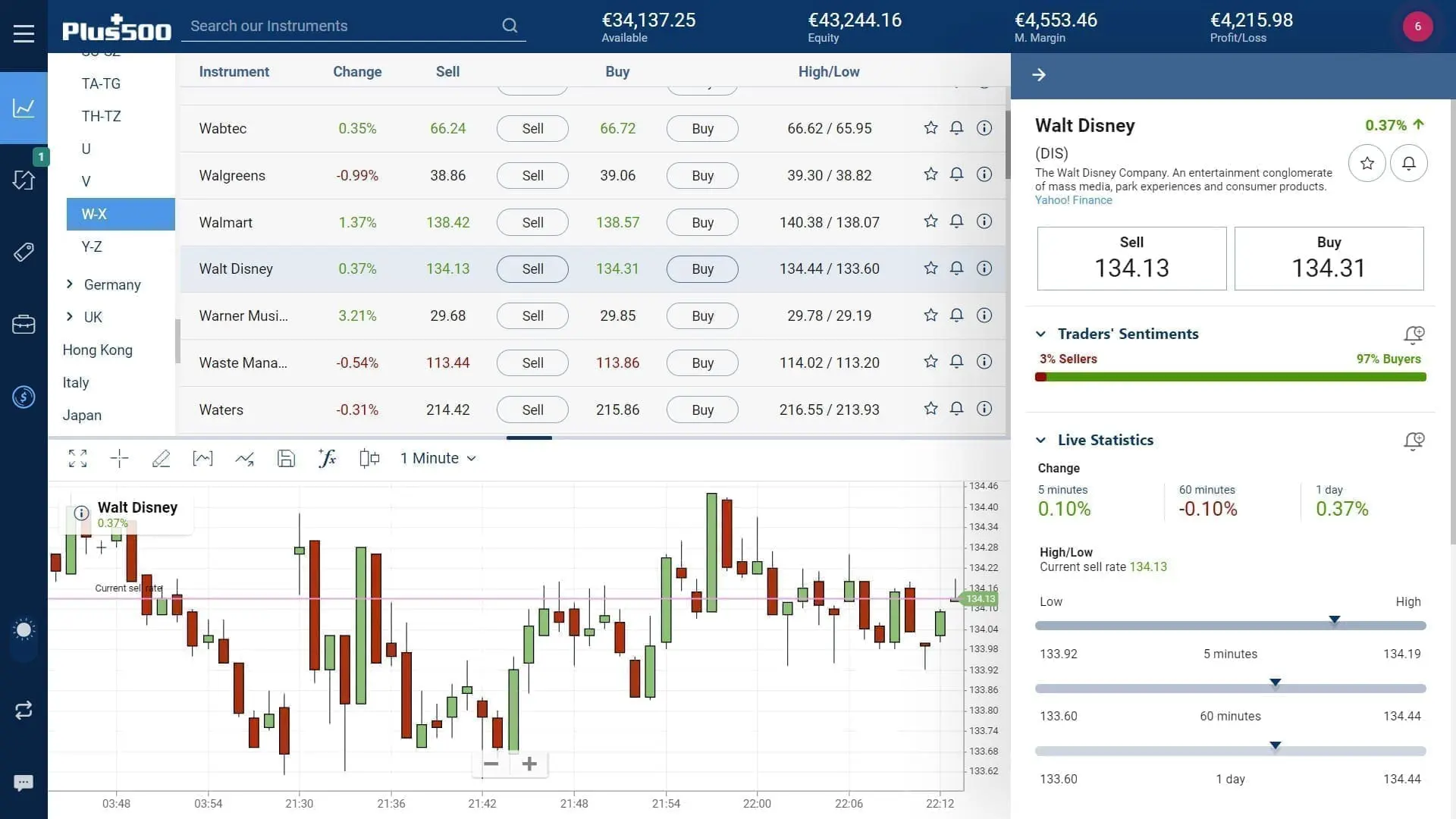The width and height of the screenshot is (1456, 819).
Task: Favorite Wabtec with its star icon
Action: click(930, 127)
